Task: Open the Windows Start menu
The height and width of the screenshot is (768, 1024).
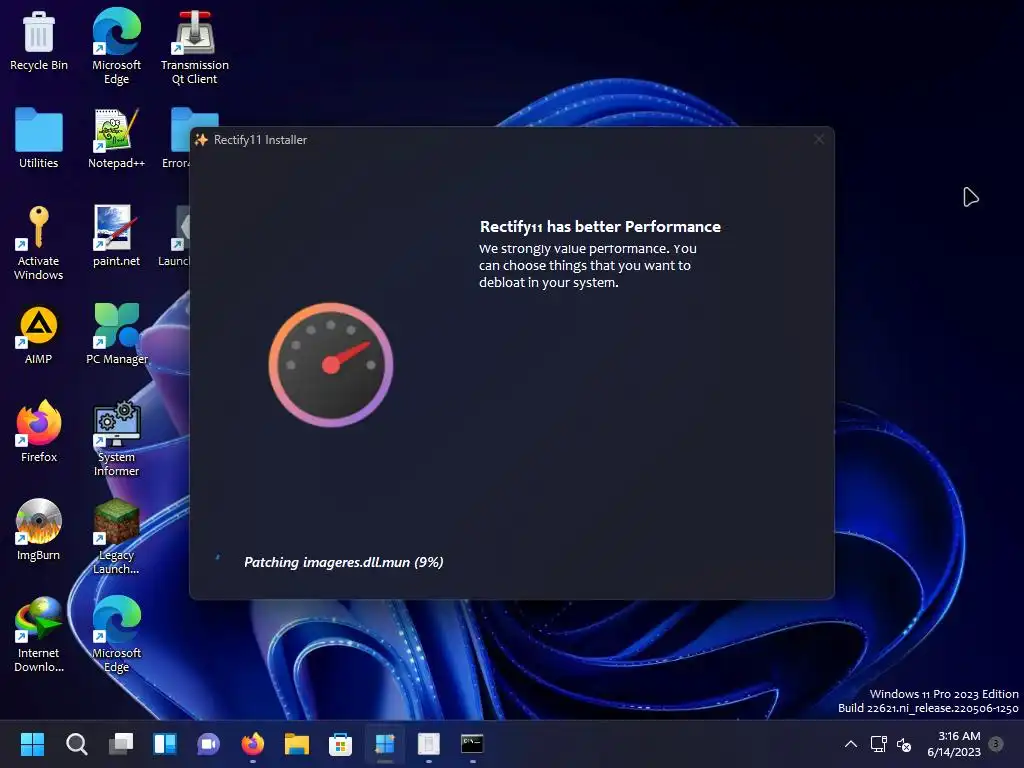Action: (32, 744)
